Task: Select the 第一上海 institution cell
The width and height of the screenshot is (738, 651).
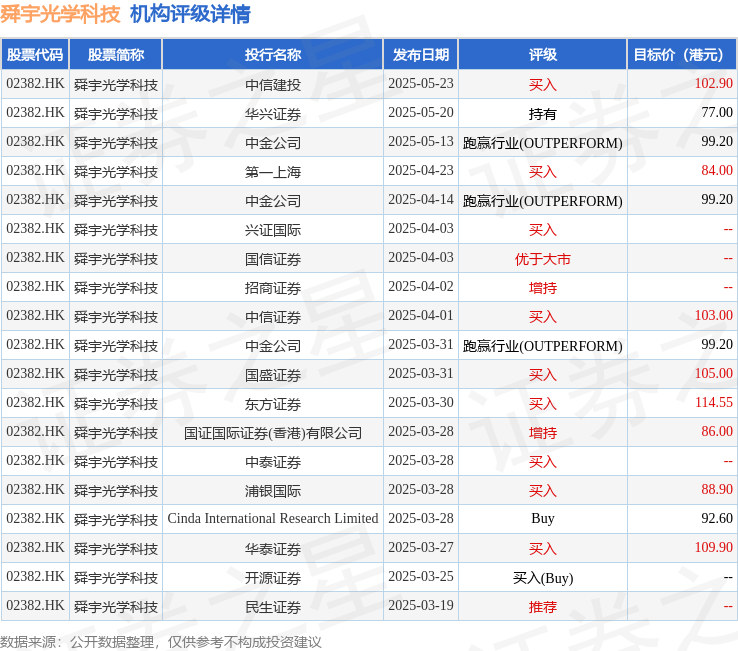Action: [273, 172]
